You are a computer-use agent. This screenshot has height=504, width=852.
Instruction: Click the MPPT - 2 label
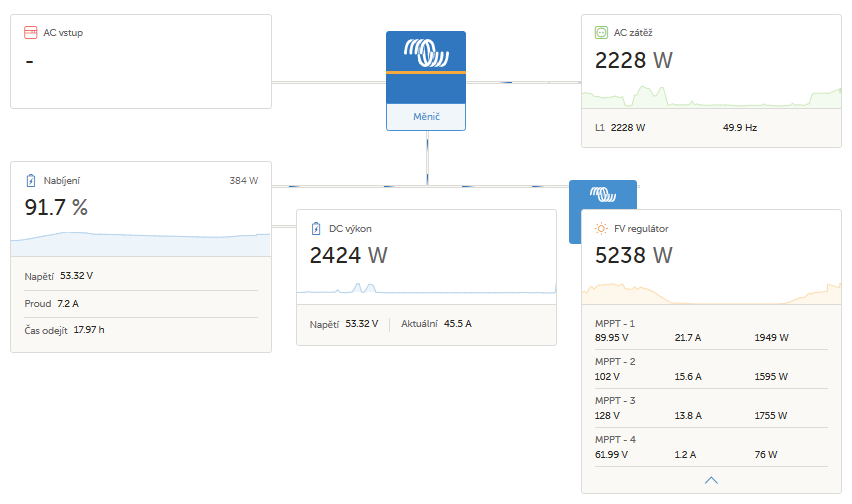615,362
